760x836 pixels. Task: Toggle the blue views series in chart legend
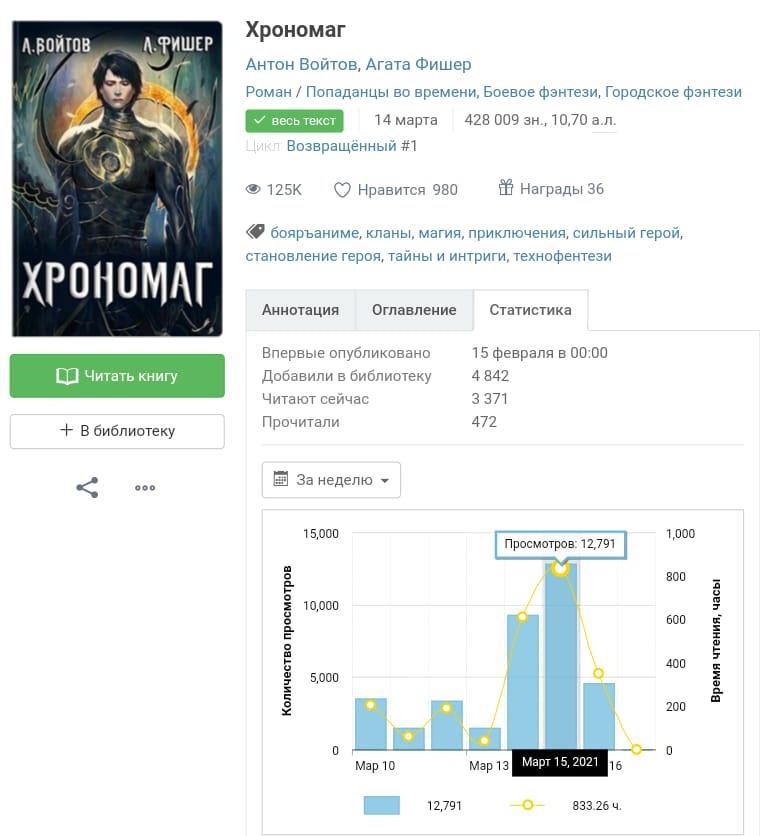[381, 805]
